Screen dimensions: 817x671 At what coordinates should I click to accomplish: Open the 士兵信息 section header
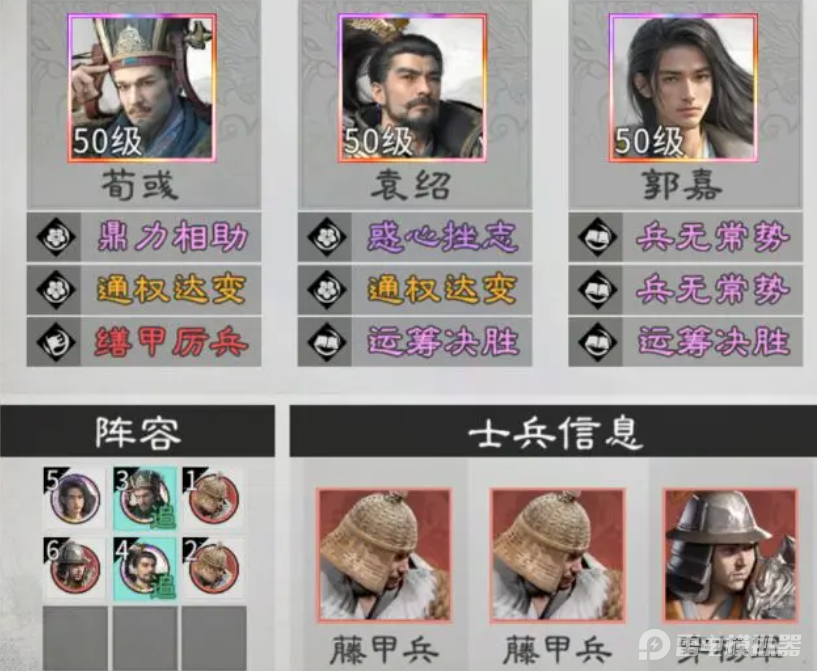point(553,431)
